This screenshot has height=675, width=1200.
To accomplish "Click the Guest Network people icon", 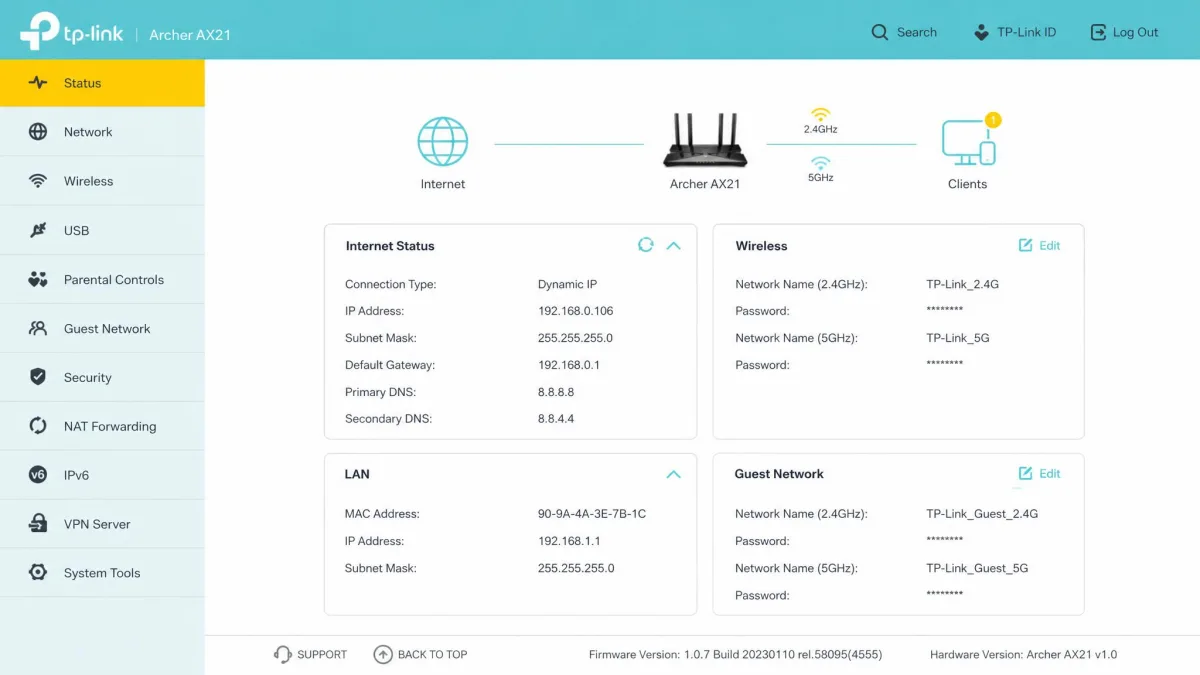I will coord(38,328).
